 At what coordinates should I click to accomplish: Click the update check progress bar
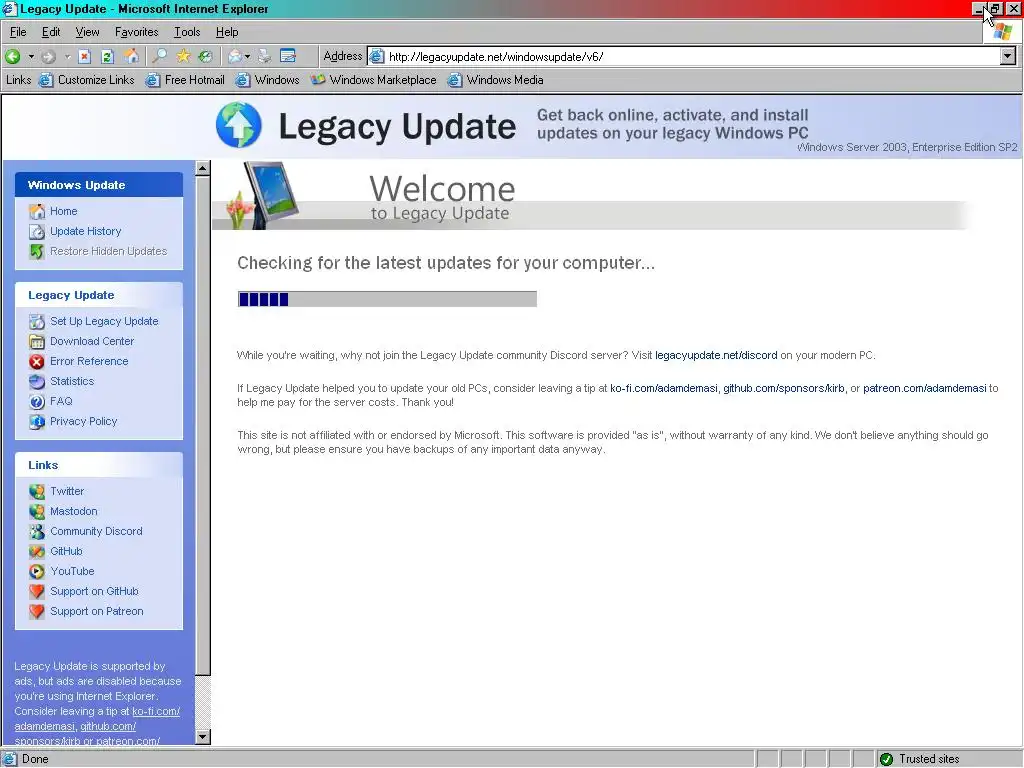[x=387, y=299]
